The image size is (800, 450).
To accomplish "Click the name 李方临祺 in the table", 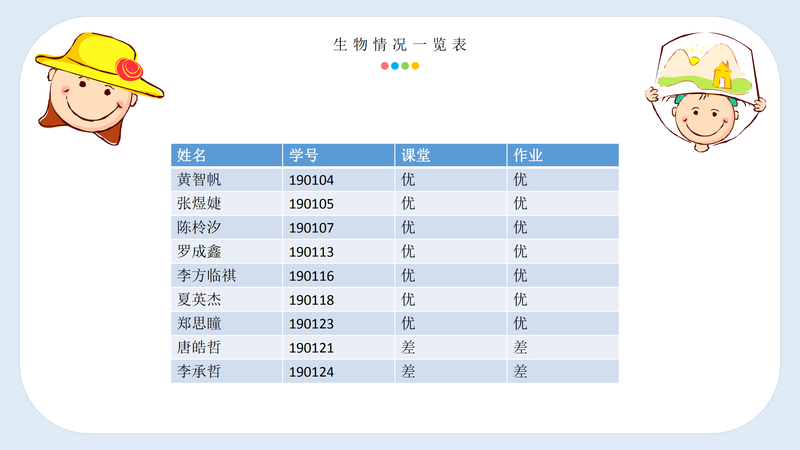I will tap(207, 276).
